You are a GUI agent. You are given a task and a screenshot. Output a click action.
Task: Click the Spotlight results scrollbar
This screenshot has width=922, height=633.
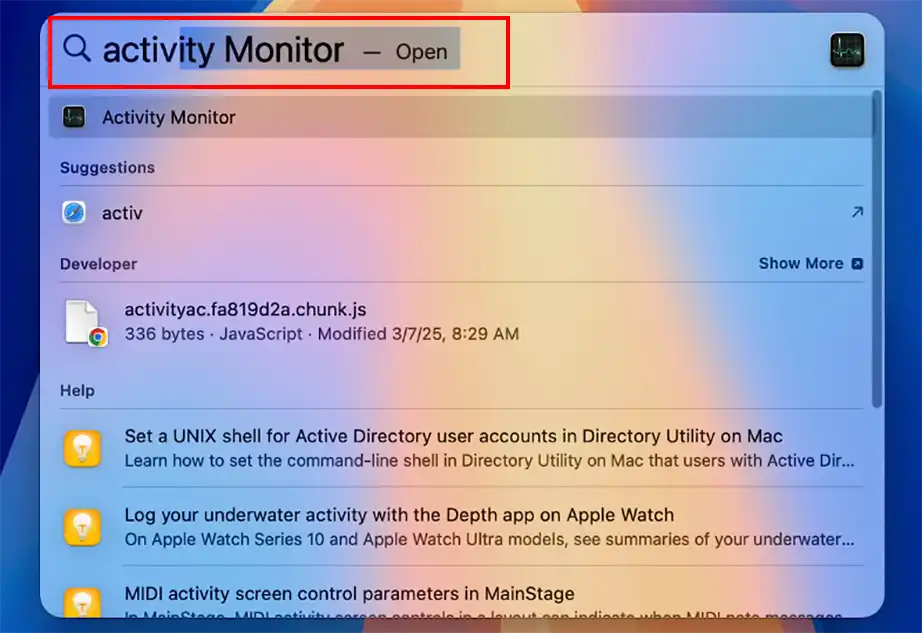pos(877,249)
